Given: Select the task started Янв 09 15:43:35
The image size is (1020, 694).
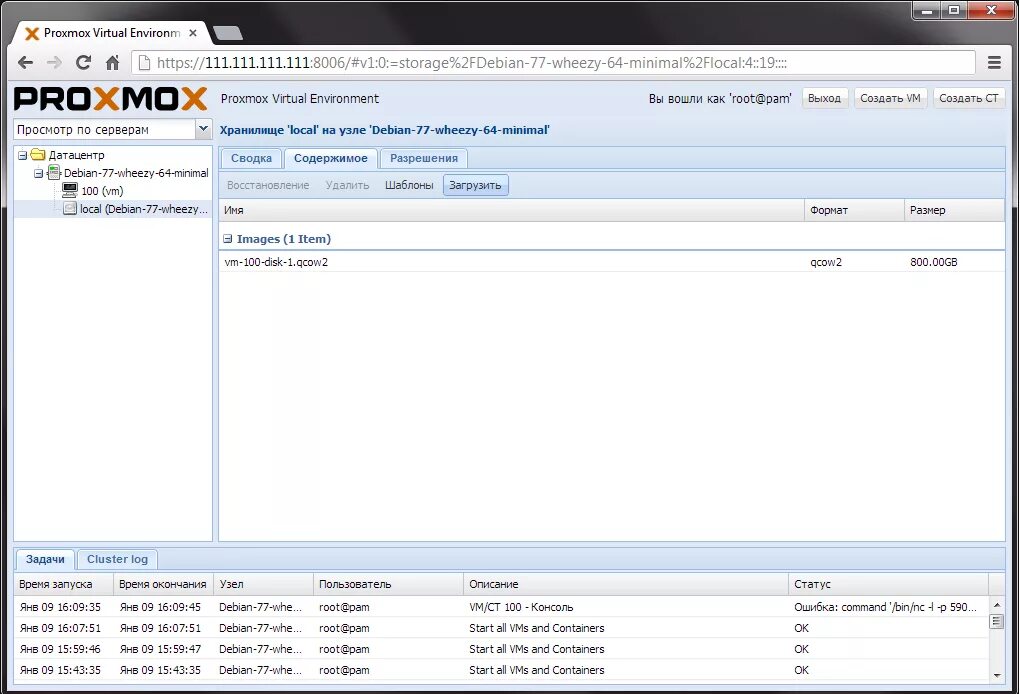Looking at the screenshot, I should (501, 669).
